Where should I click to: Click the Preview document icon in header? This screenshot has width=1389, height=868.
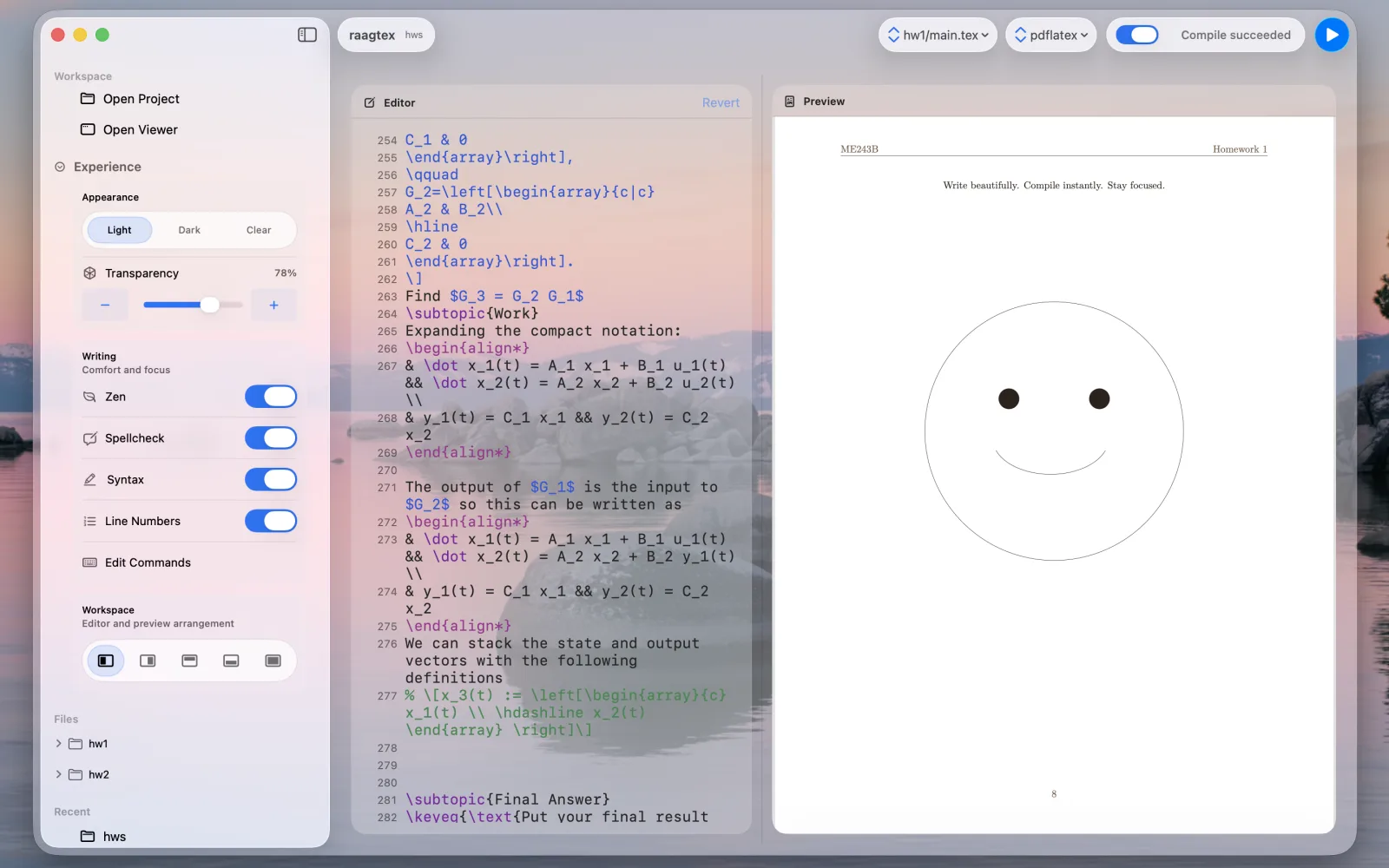(790, 102)
